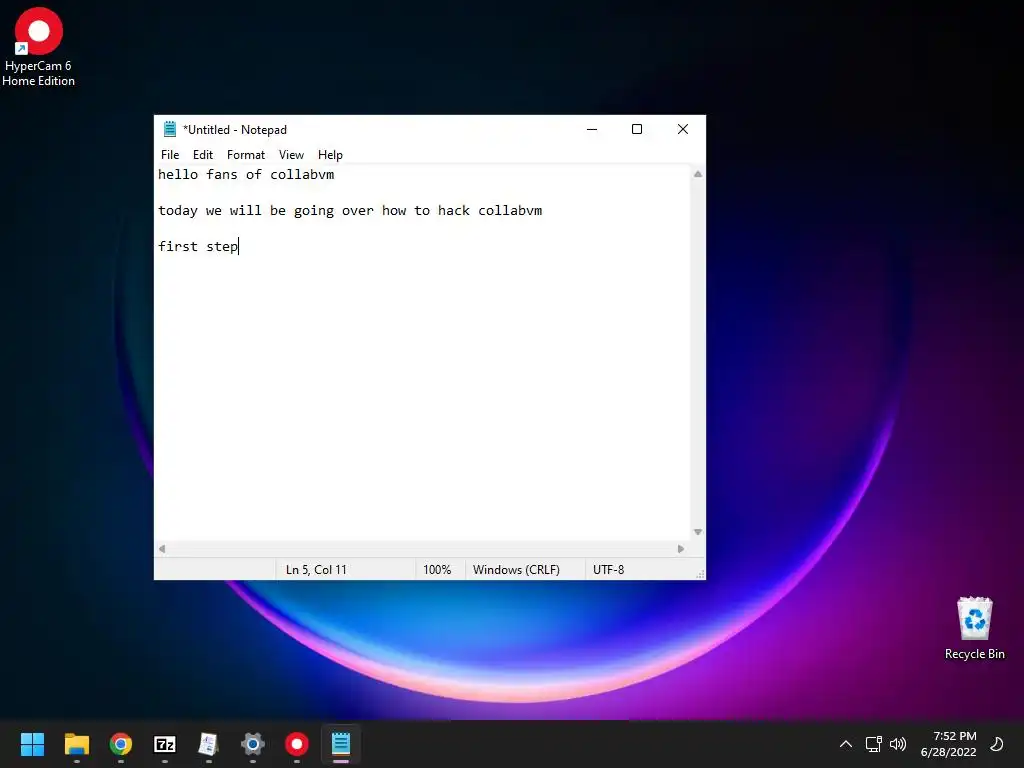Open the Recycle Bin on the desktop
1024x768 pixels.
974,628
